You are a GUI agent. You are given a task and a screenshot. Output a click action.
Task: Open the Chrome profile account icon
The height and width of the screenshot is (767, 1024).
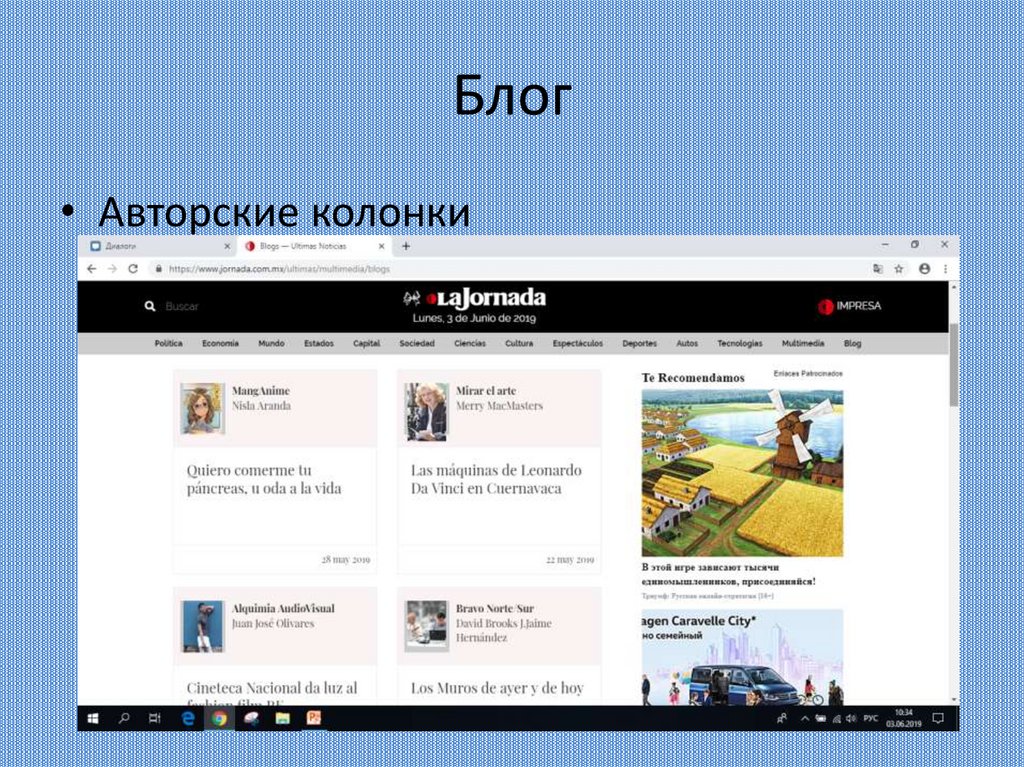click(x=924, y=269)
